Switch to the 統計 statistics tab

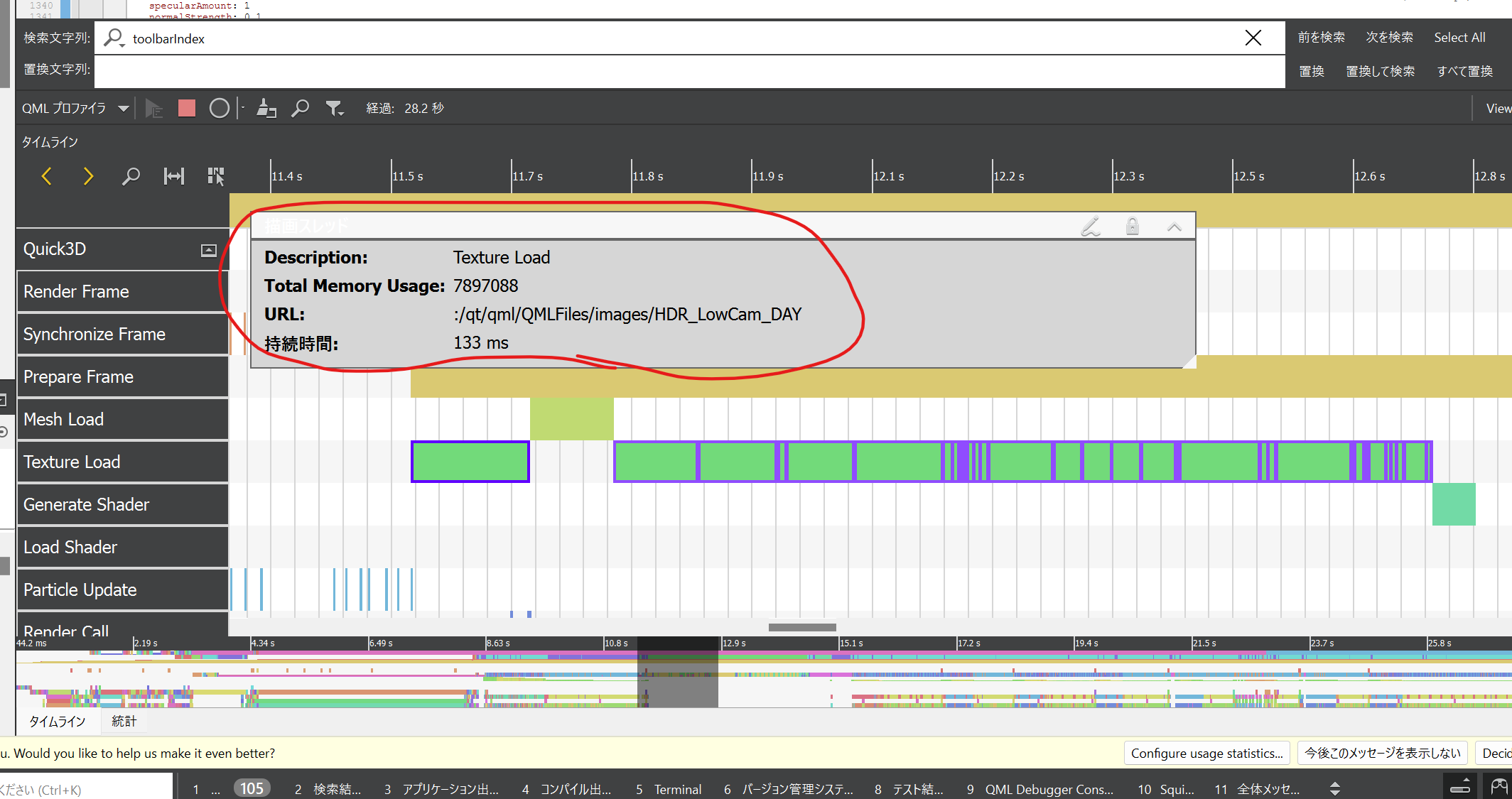(x=124, y=722)
